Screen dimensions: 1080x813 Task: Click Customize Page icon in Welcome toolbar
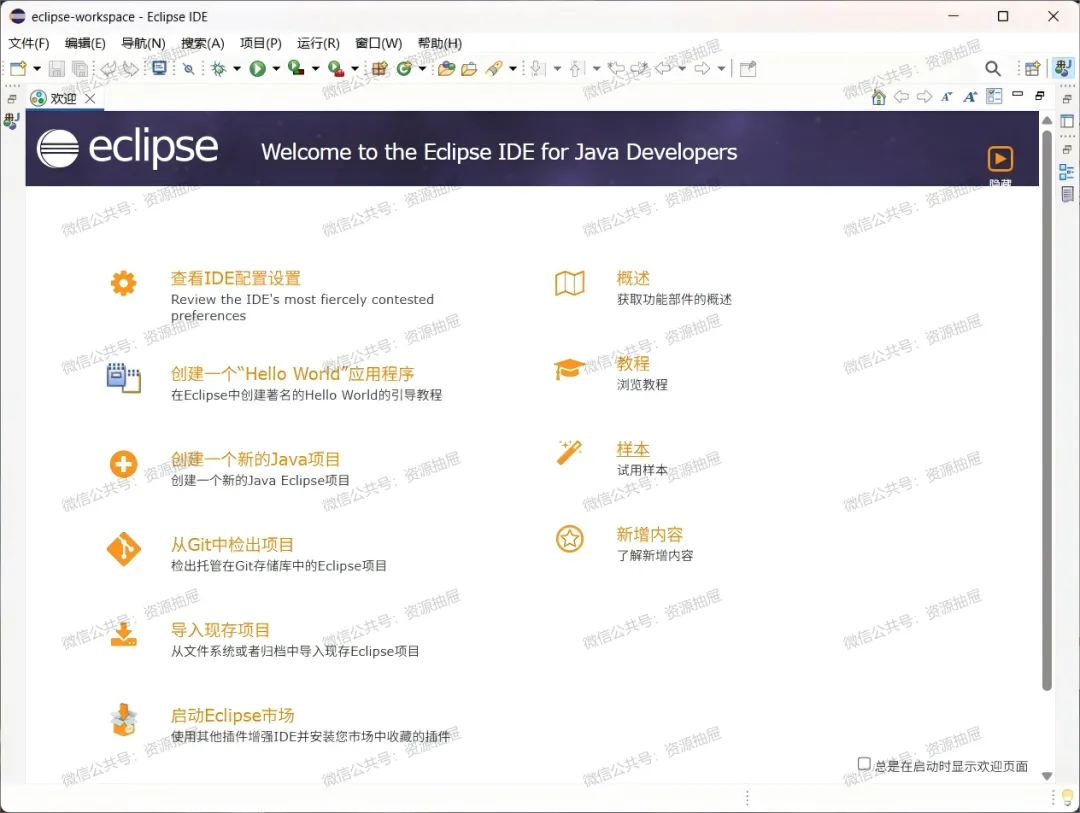[994, 96]
